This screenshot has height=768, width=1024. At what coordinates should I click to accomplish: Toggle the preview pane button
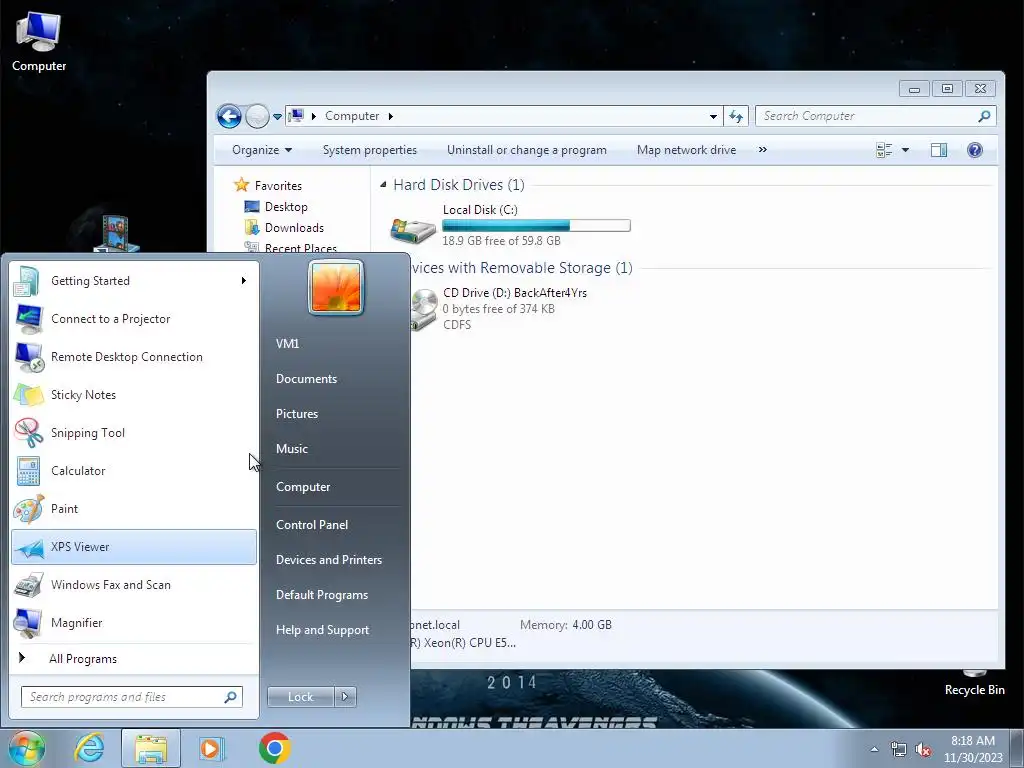[x=938, y=150]
